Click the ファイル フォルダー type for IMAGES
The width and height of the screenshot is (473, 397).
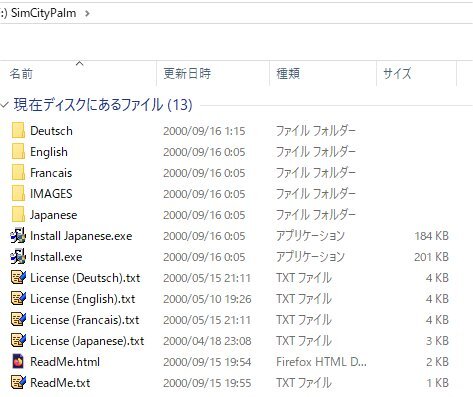point(316,194)
